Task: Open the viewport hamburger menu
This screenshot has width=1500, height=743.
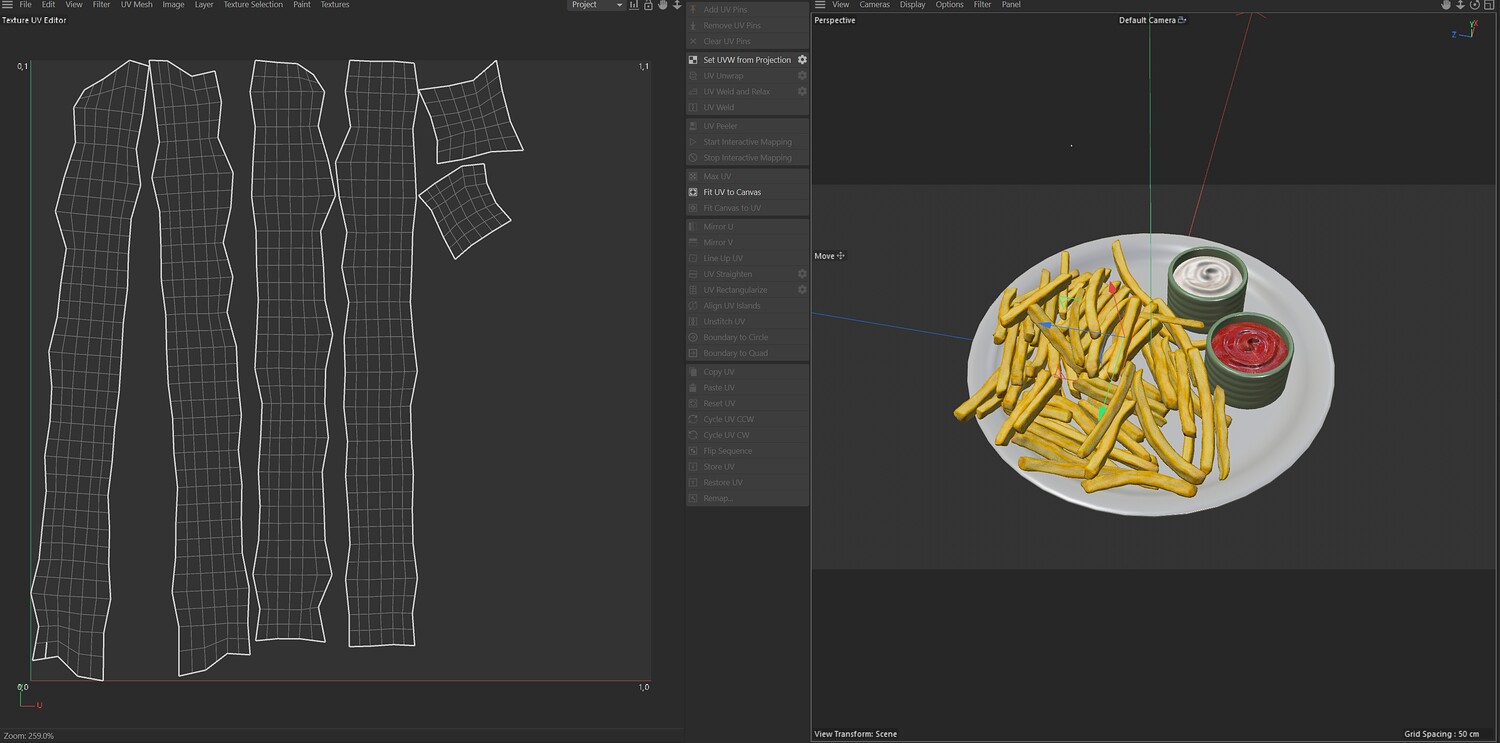Action: click(820, 5)
